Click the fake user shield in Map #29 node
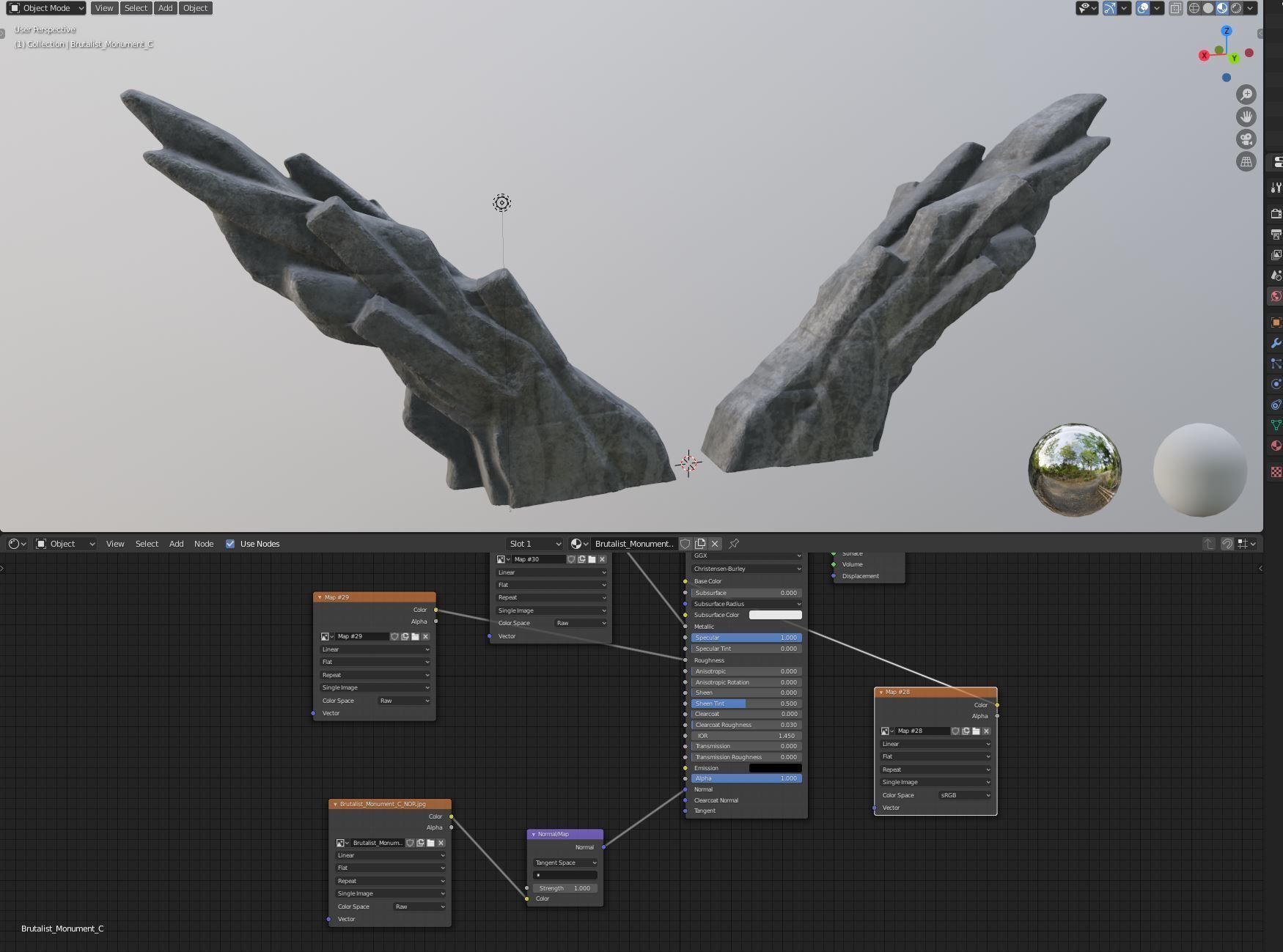 (x=394, y=636)
